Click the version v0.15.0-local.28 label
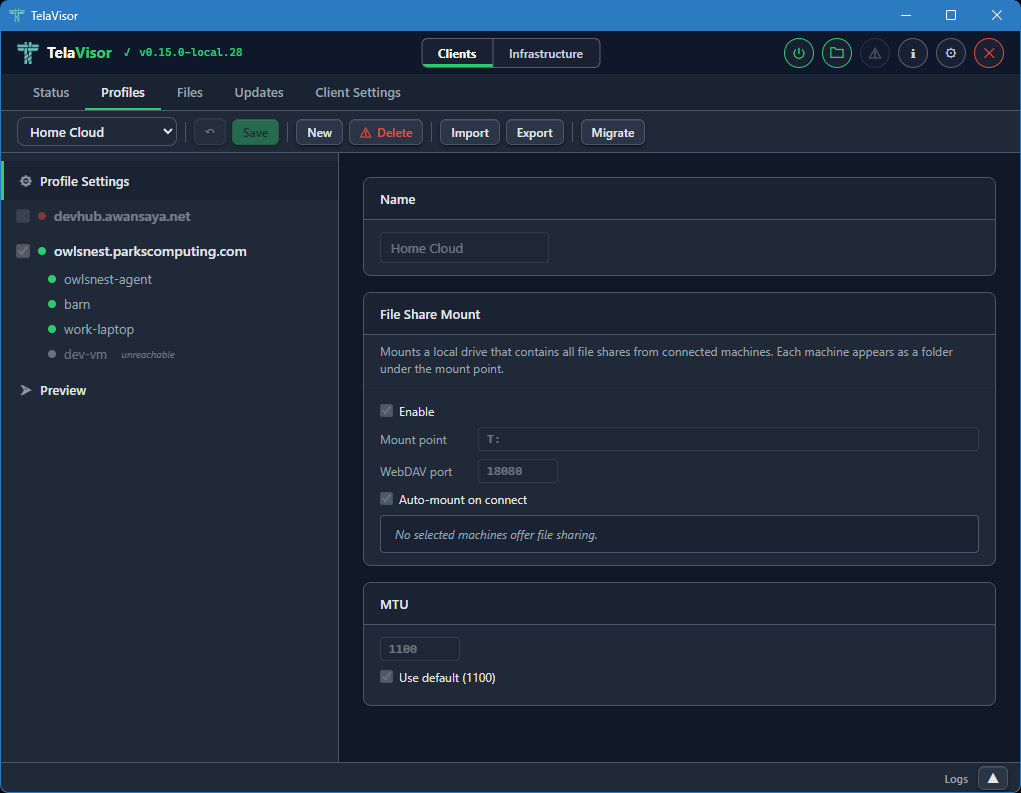 [x=190, y=52]
